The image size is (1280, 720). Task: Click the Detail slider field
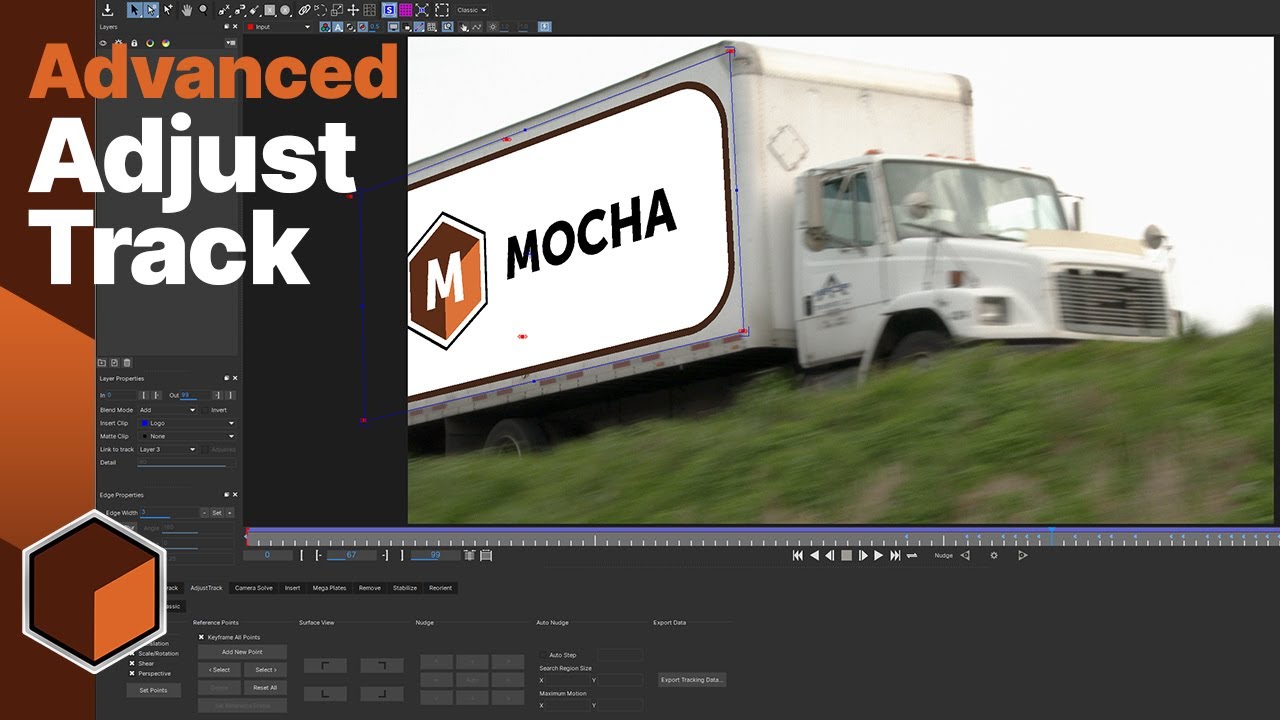187,462
